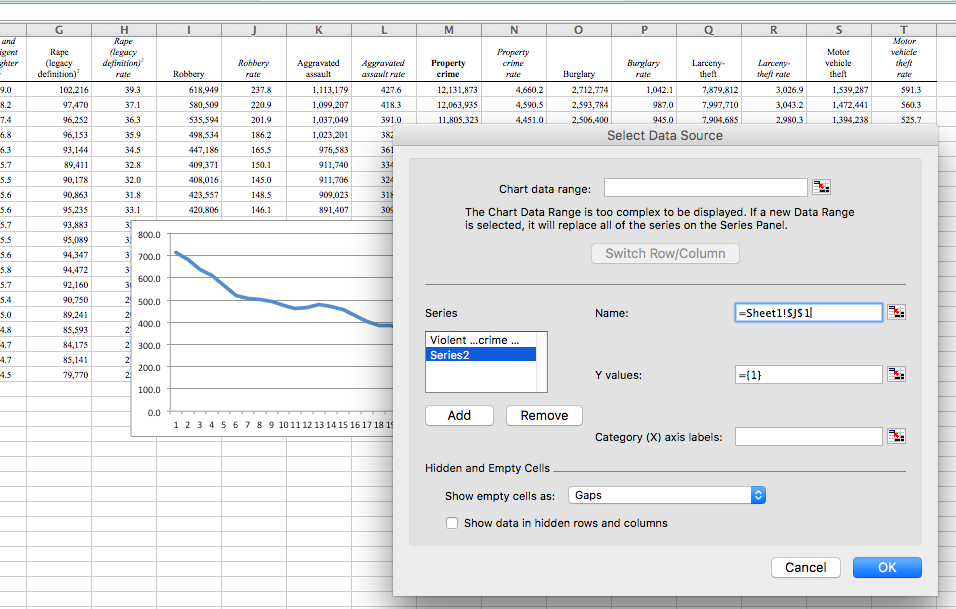The height and width of the screenshot is (609, 956).
Task: Click range picker icon beside Name field
Action: 896,313
